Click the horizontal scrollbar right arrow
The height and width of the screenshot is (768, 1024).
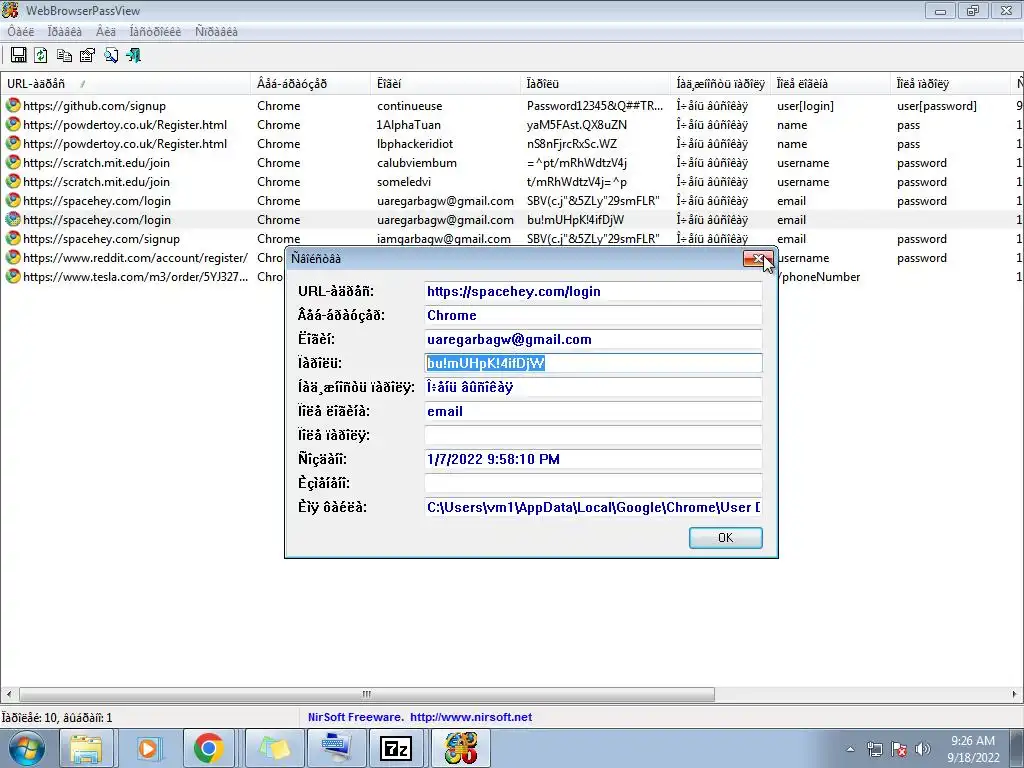(1015, 694)
